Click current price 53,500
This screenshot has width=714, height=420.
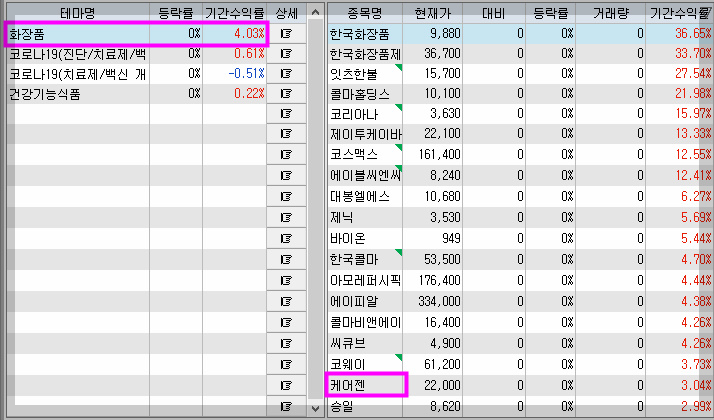(442, 259)
